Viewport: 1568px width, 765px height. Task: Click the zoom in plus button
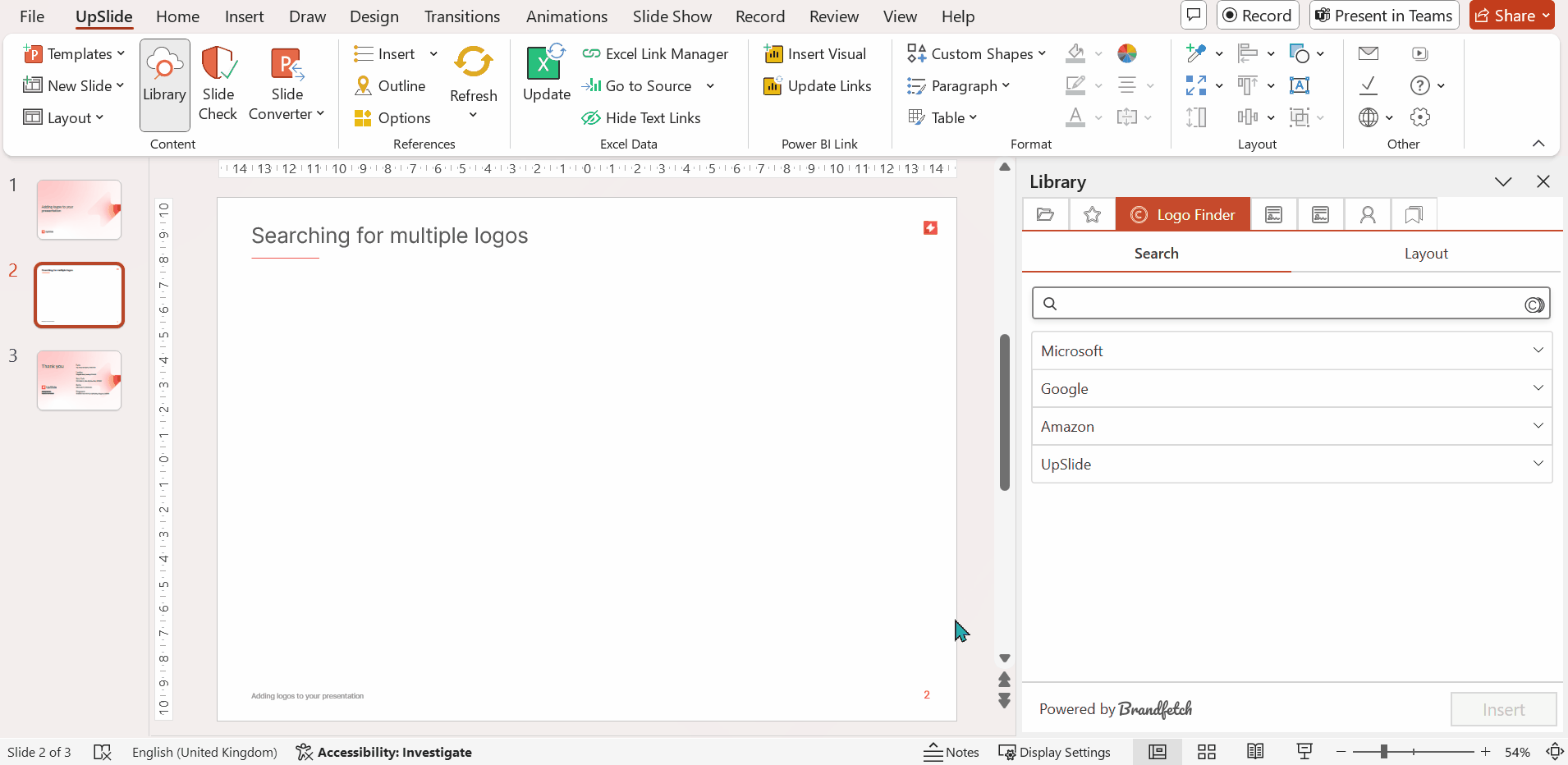tap(1485, 752)
